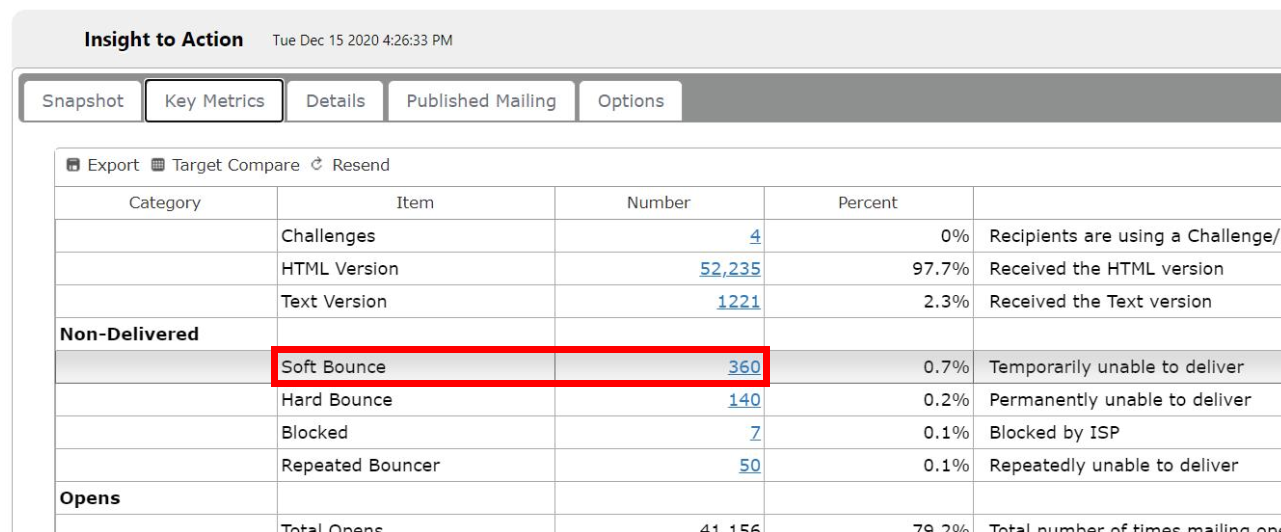The width and height of the screenshot is (1281, 532).
Task: Select the Soft Bounce row label
Action: click(x=333, y=367)
